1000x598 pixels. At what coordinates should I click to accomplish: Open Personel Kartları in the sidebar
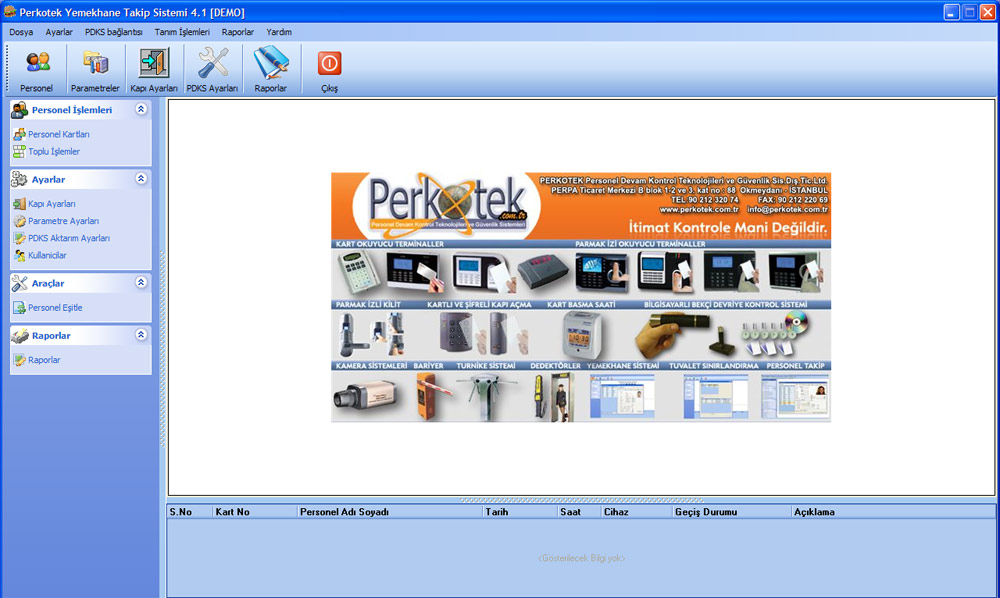58,134
